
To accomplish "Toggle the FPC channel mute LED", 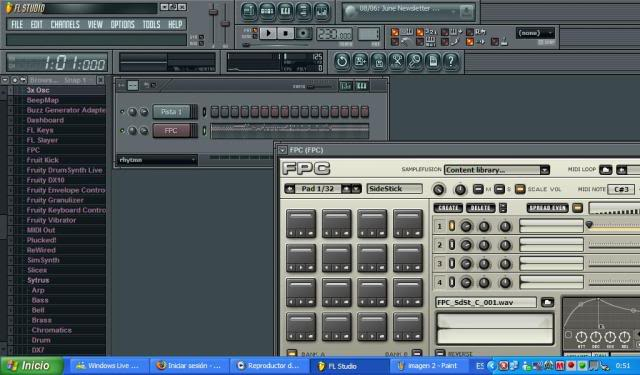I will click(122, 131).
